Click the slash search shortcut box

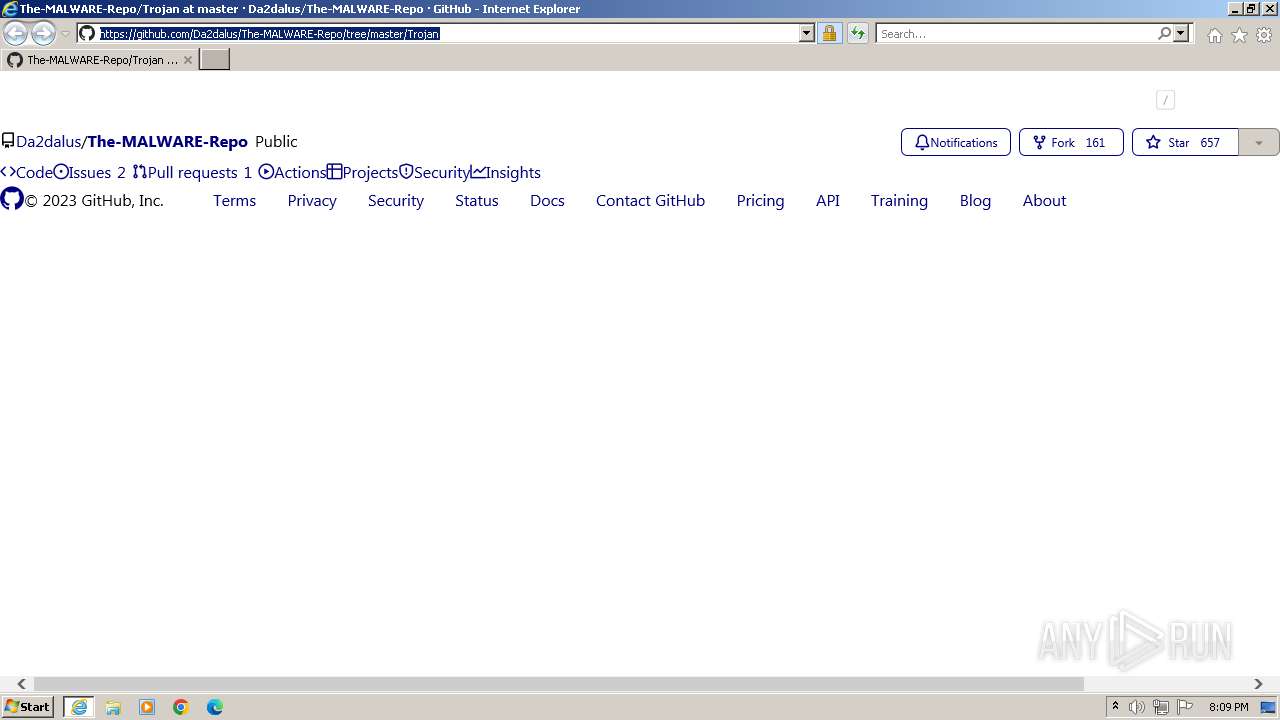1165,99
